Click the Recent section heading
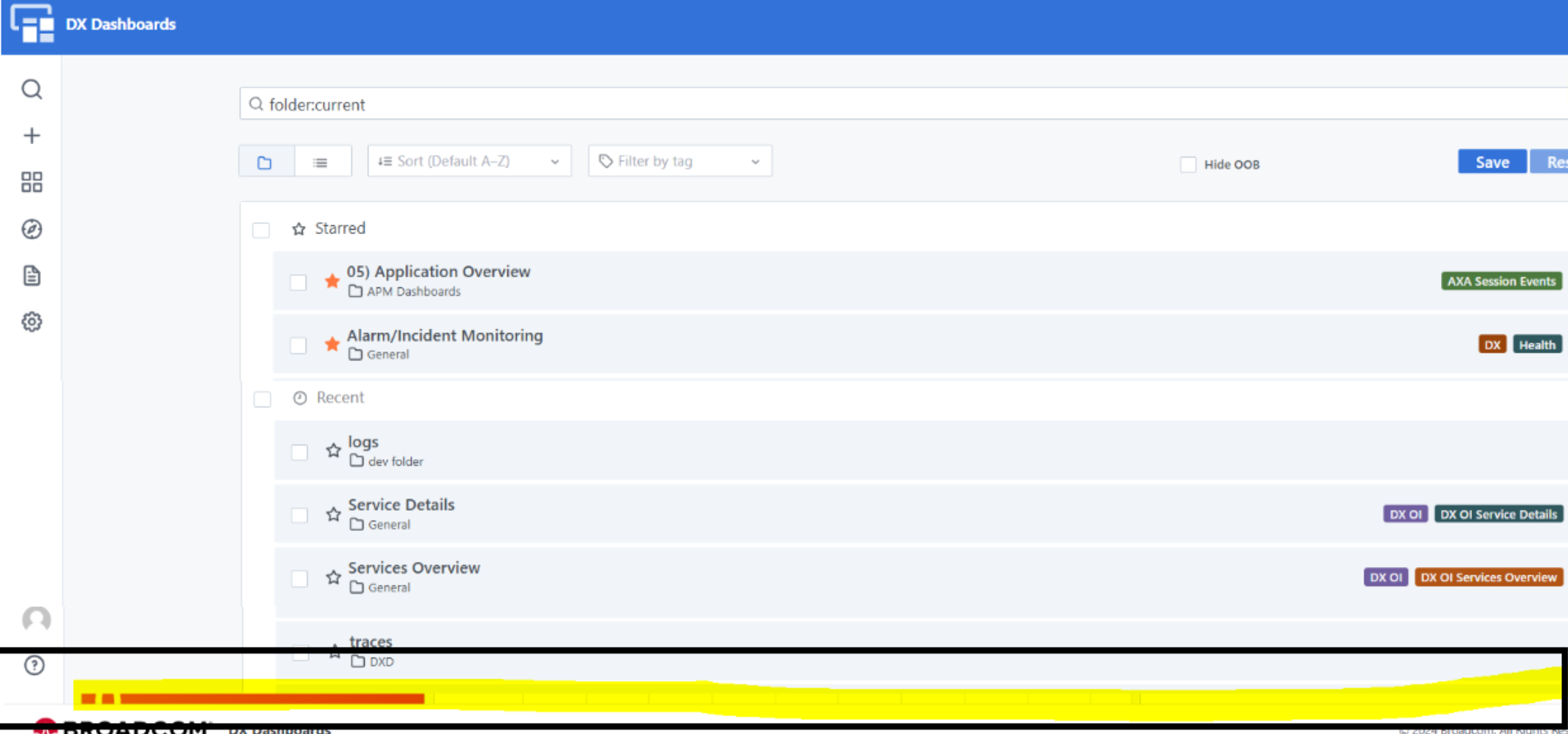Image resolution: width=1568 pixels, height=734 pixels. (340, 397)
